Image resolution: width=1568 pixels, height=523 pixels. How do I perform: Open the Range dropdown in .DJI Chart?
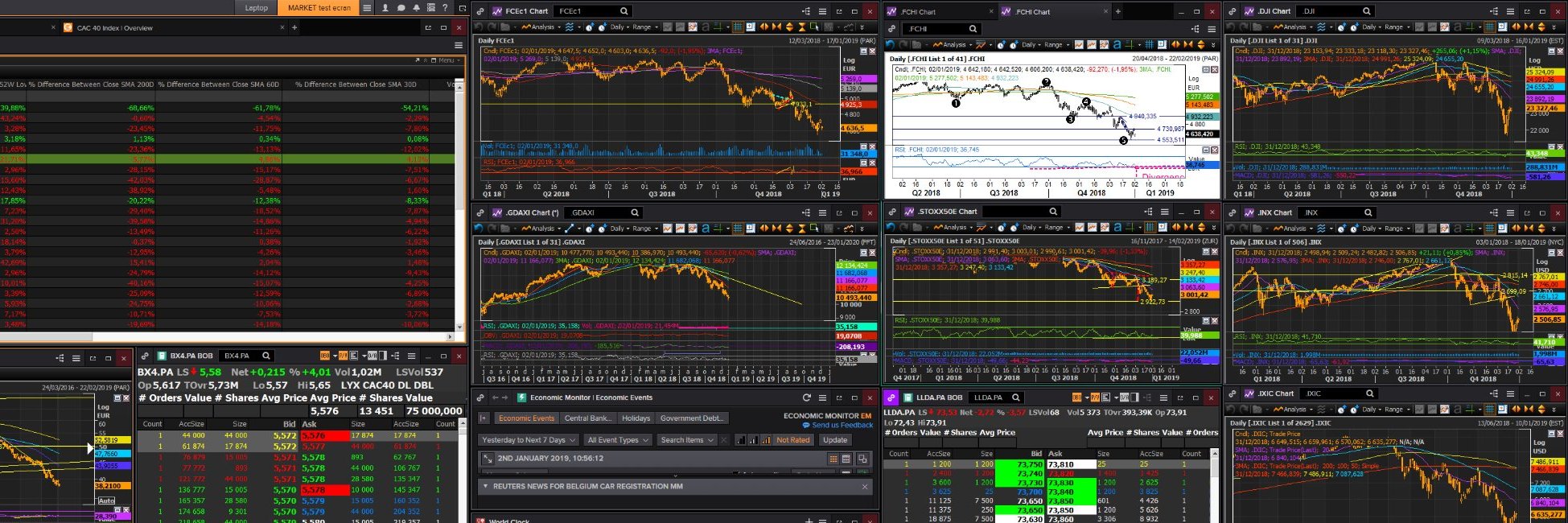tap(1395, 27)
